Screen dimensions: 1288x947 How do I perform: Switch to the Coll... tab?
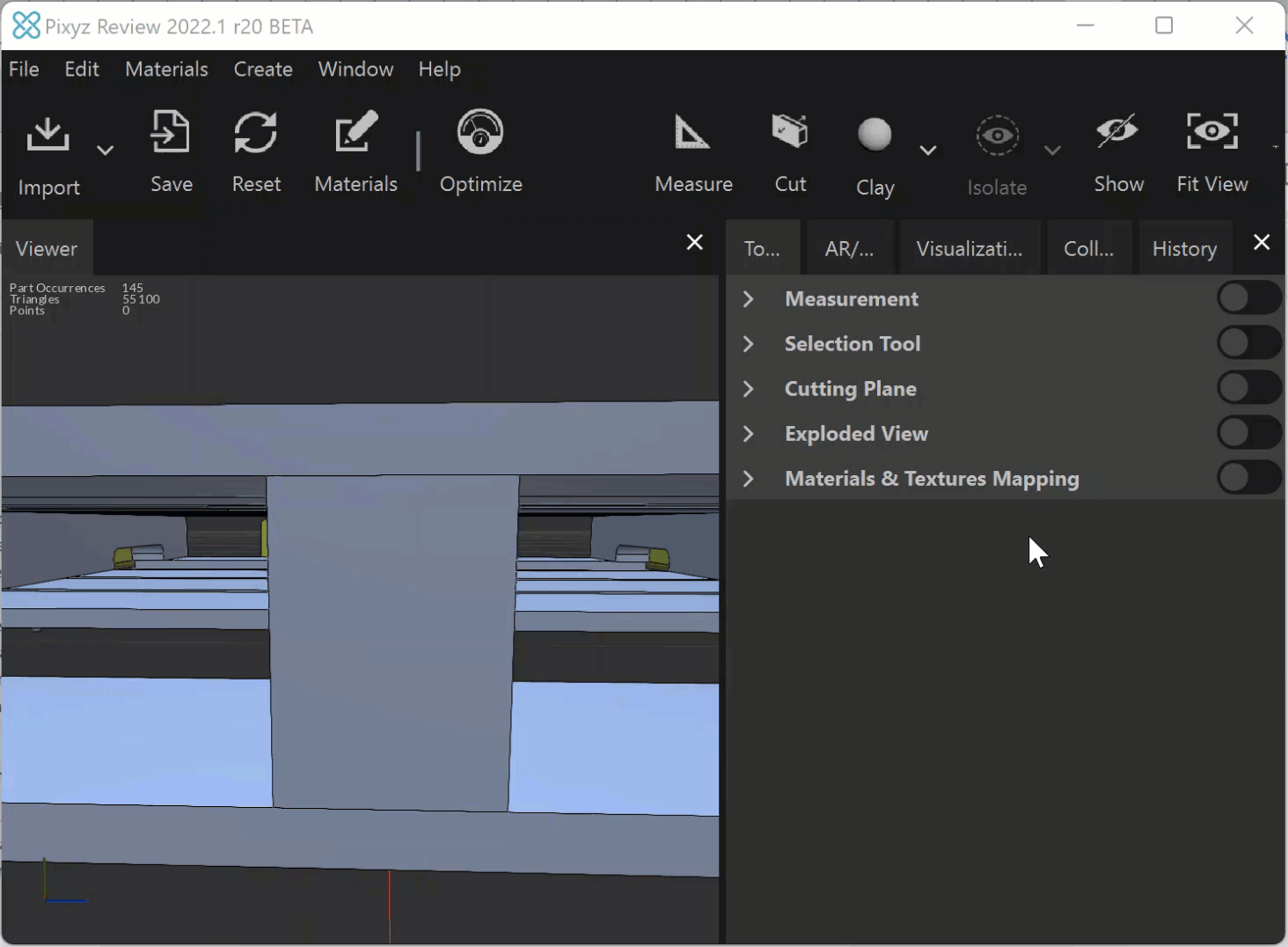1088,249
